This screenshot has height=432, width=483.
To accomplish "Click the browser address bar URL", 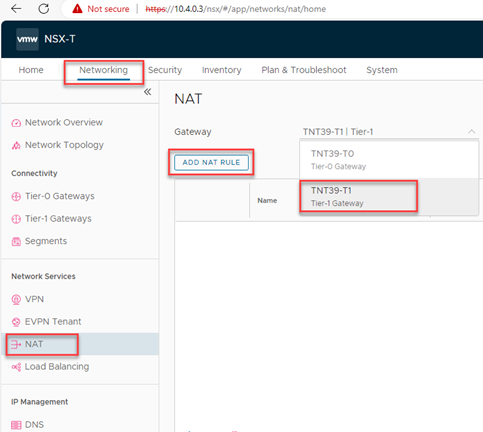I will [236, 9].
